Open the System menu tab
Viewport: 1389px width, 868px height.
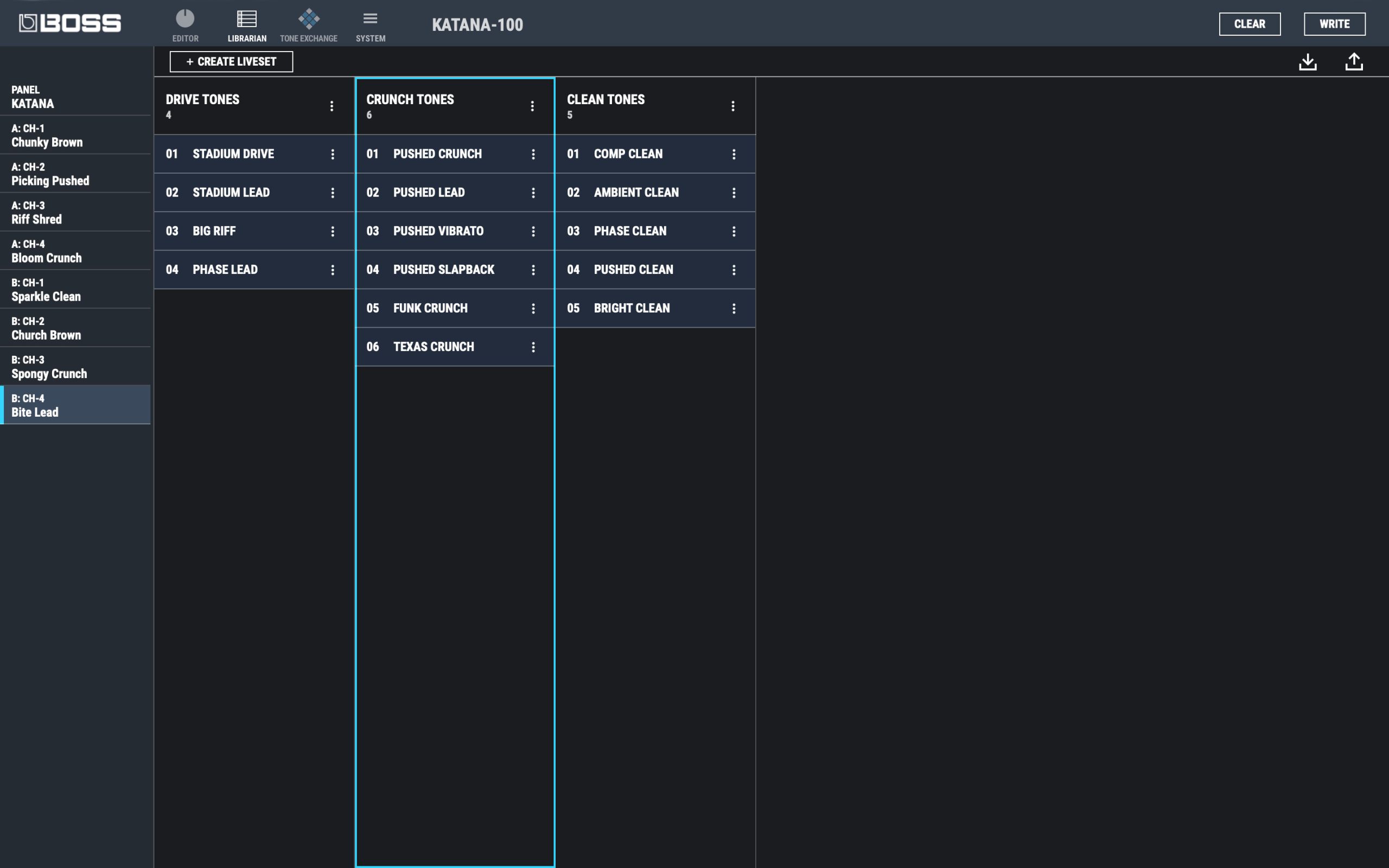point(370,26)
